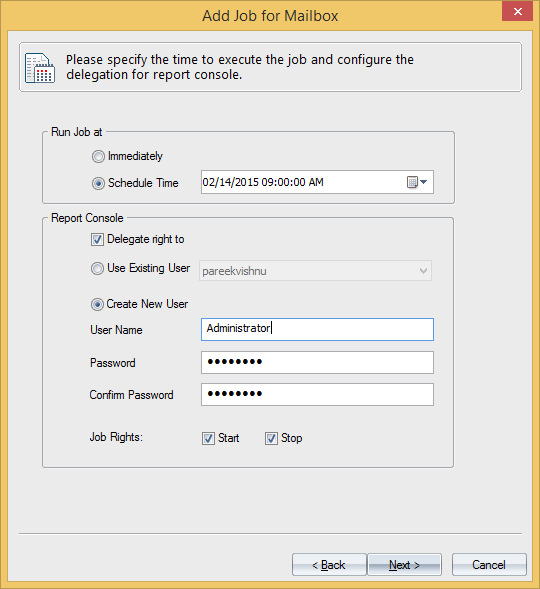Screen dimensions: 540x589
Task: Click the schedule calendar report icon
Action: 40,68
